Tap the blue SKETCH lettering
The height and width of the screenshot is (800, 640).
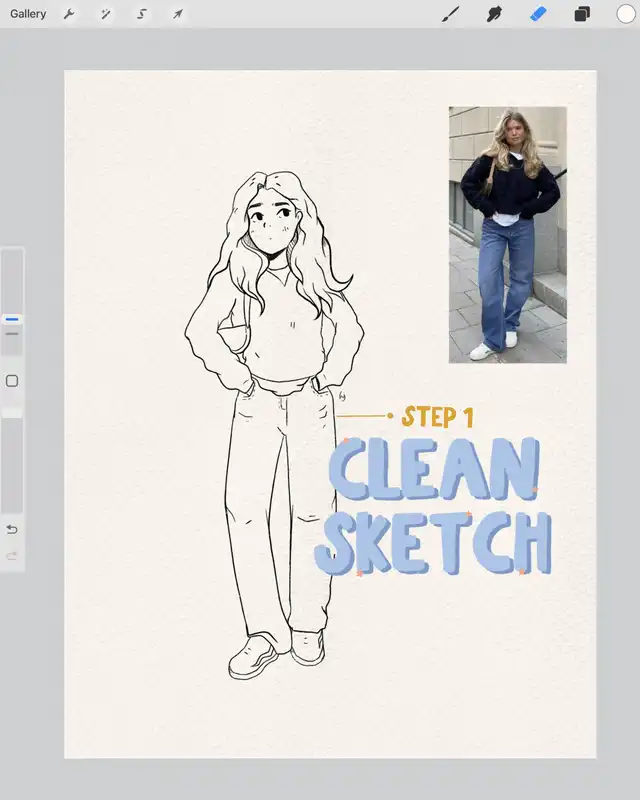click(434, 542)
